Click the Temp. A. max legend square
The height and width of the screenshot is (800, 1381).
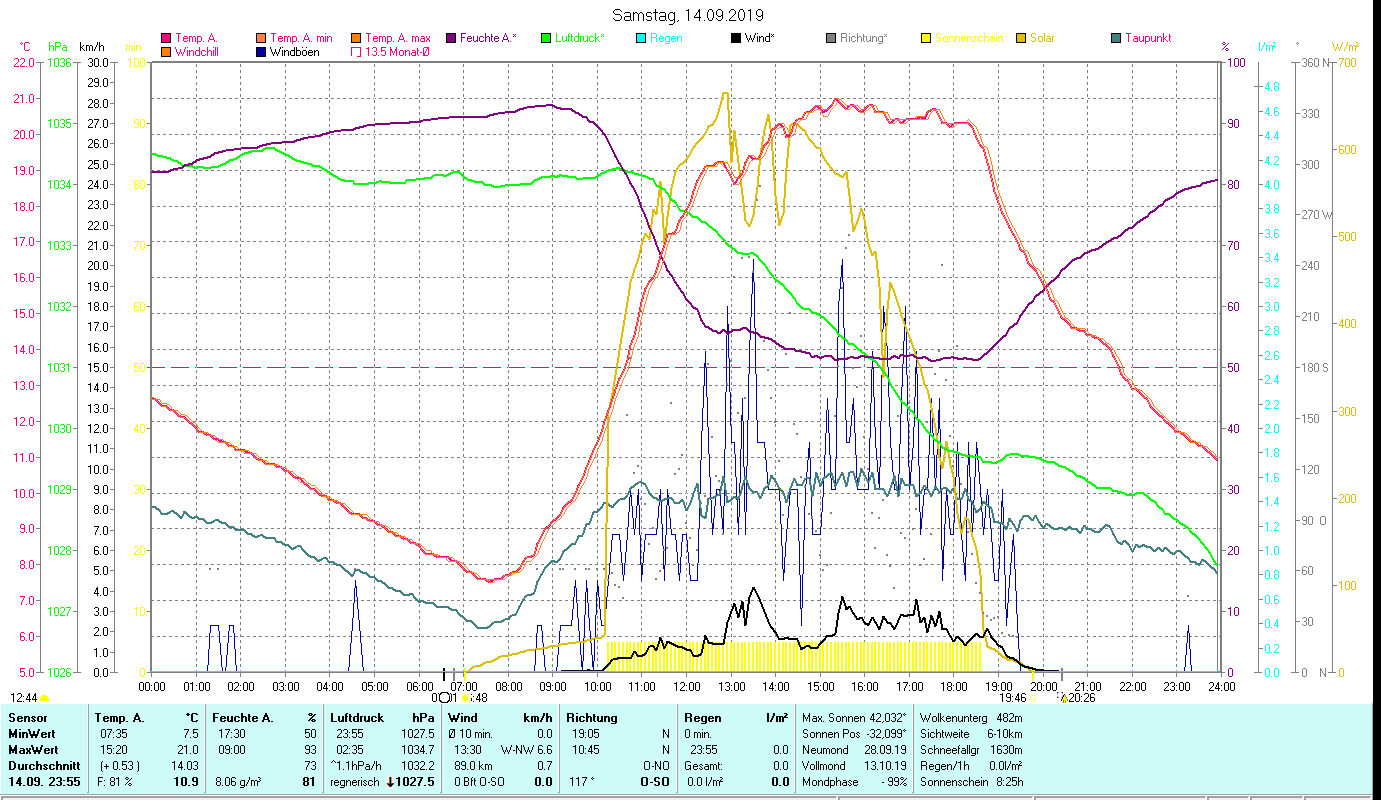tap(356, 39)
